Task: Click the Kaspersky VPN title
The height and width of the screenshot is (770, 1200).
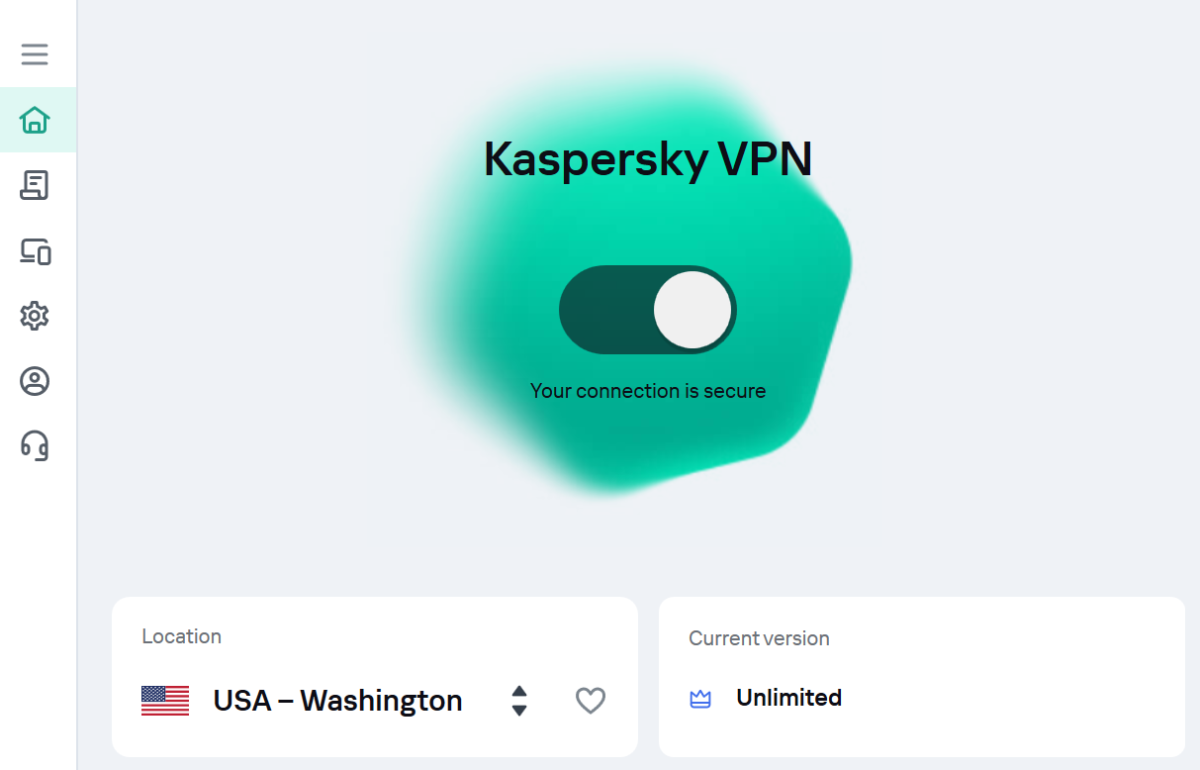Action: 647,159
